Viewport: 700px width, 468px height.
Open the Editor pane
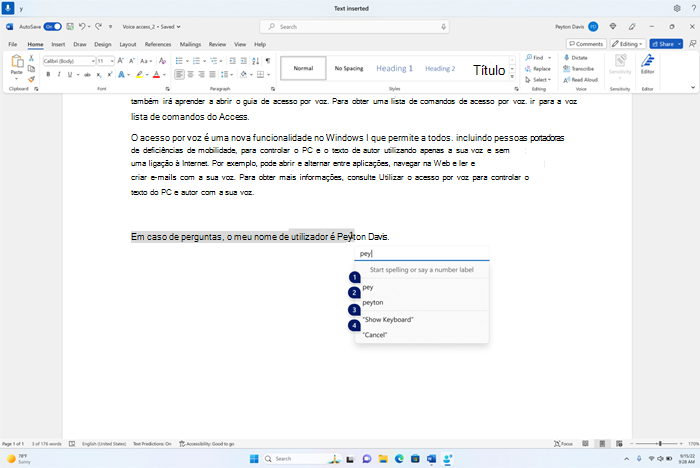click(x=647, y=65)
